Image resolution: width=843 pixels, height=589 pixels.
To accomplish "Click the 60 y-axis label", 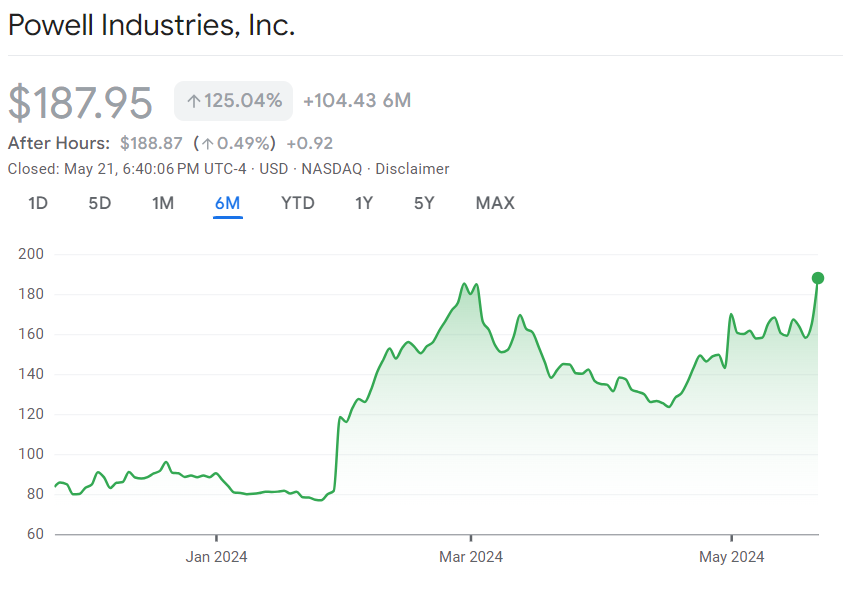I will [35, 534].
